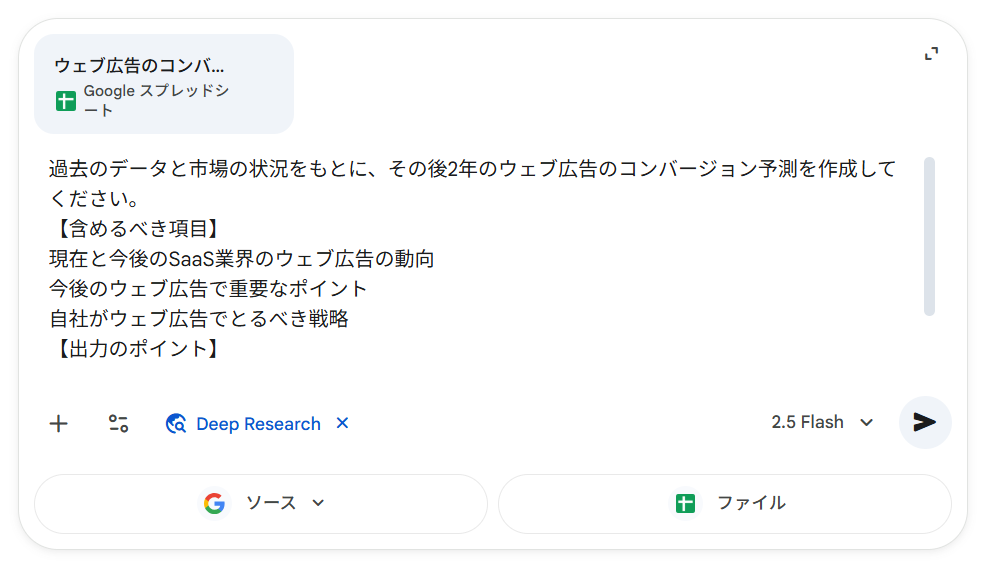Click the attachment title ウェブ広告のコンバ…
Viewport: 986px width, 573px height.
point(140,66)
